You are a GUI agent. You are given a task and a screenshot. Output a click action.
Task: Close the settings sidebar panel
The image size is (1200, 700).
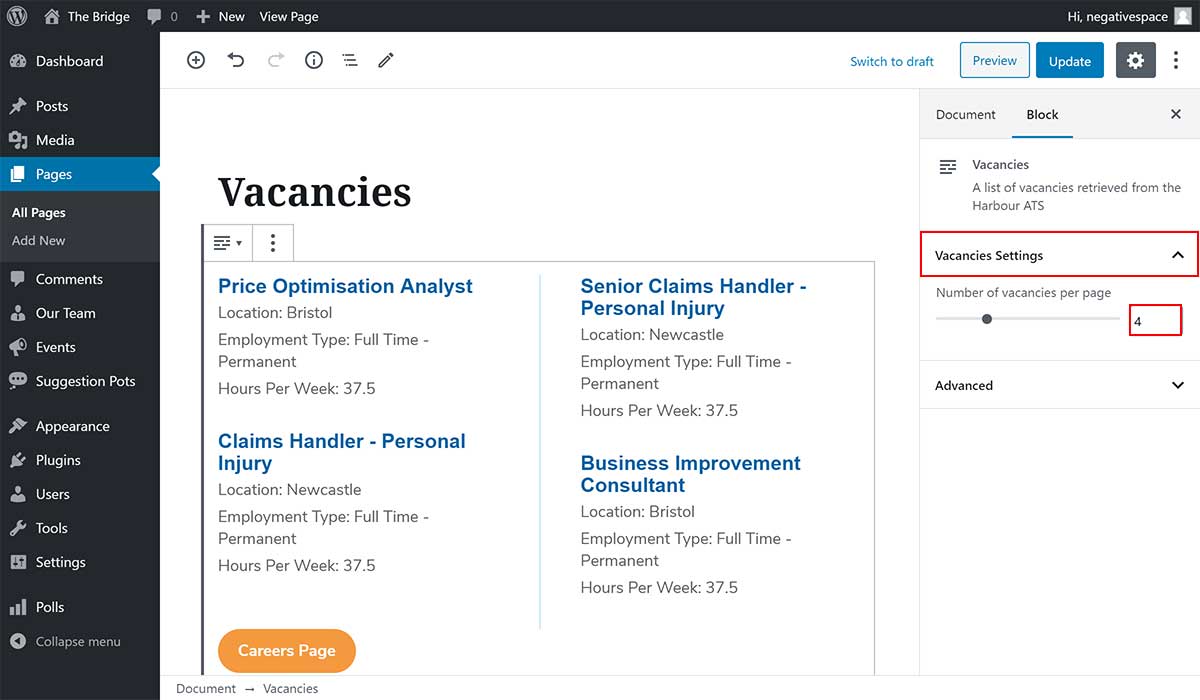click(1176, 114)
